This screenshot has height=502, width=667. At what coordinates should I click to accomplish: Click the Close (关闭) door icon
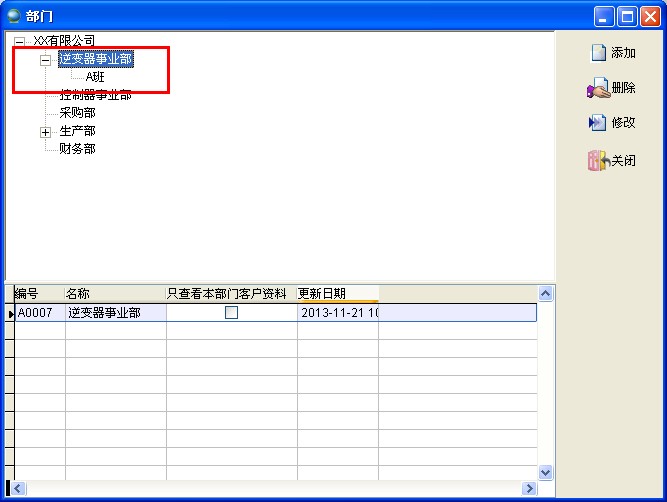tap(598, 160)
